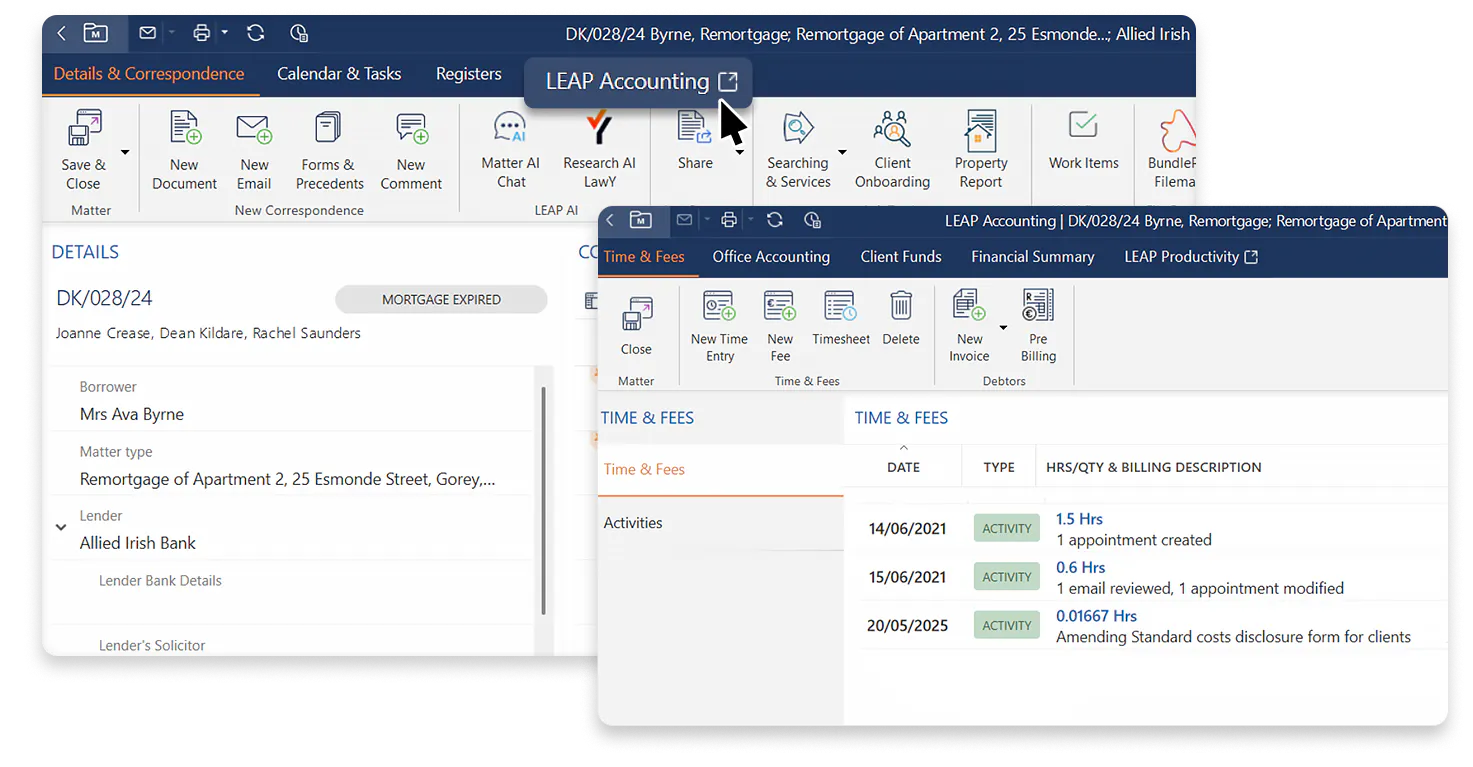The image size is (1473, 767).
Task: Open the LEAP Accounting tab in the matter window
Action: [x=640, y=81]
